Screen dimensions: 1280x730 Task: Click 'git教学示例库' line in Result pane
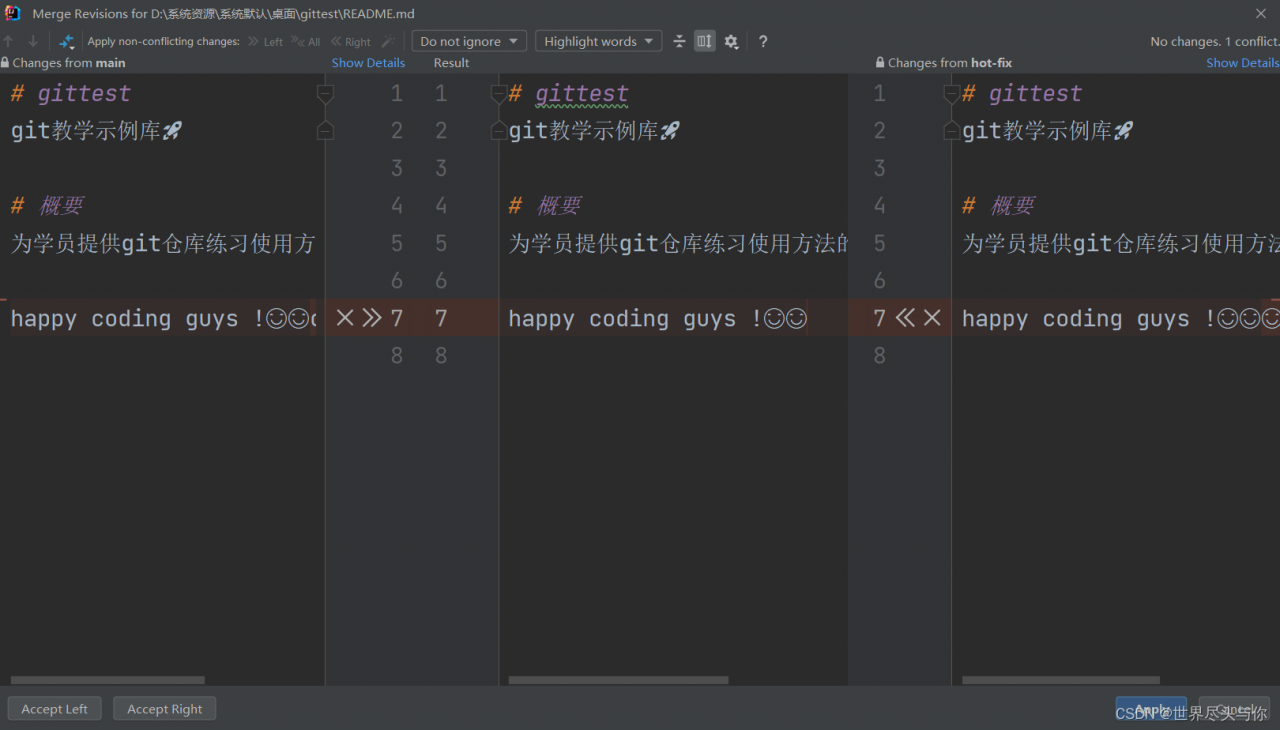[x=595, y=131]
